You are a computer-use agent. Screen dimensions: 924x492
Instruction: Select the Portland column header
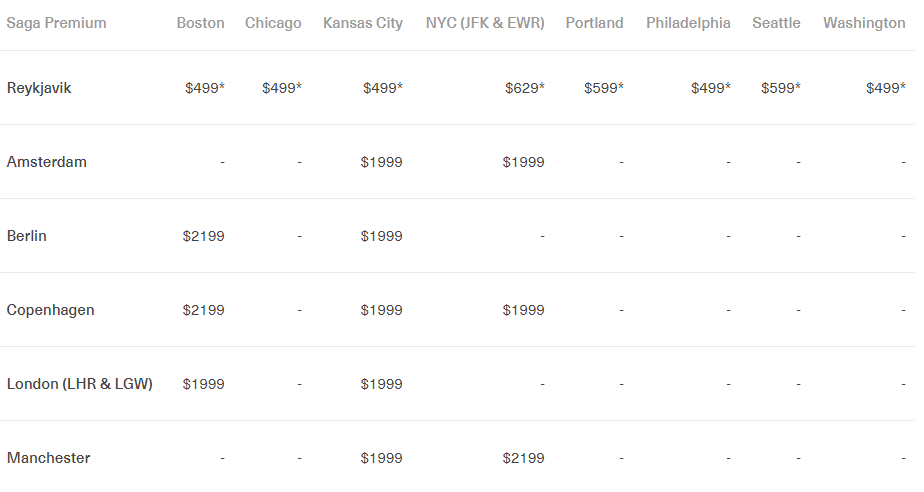click(x=594, y=23)
